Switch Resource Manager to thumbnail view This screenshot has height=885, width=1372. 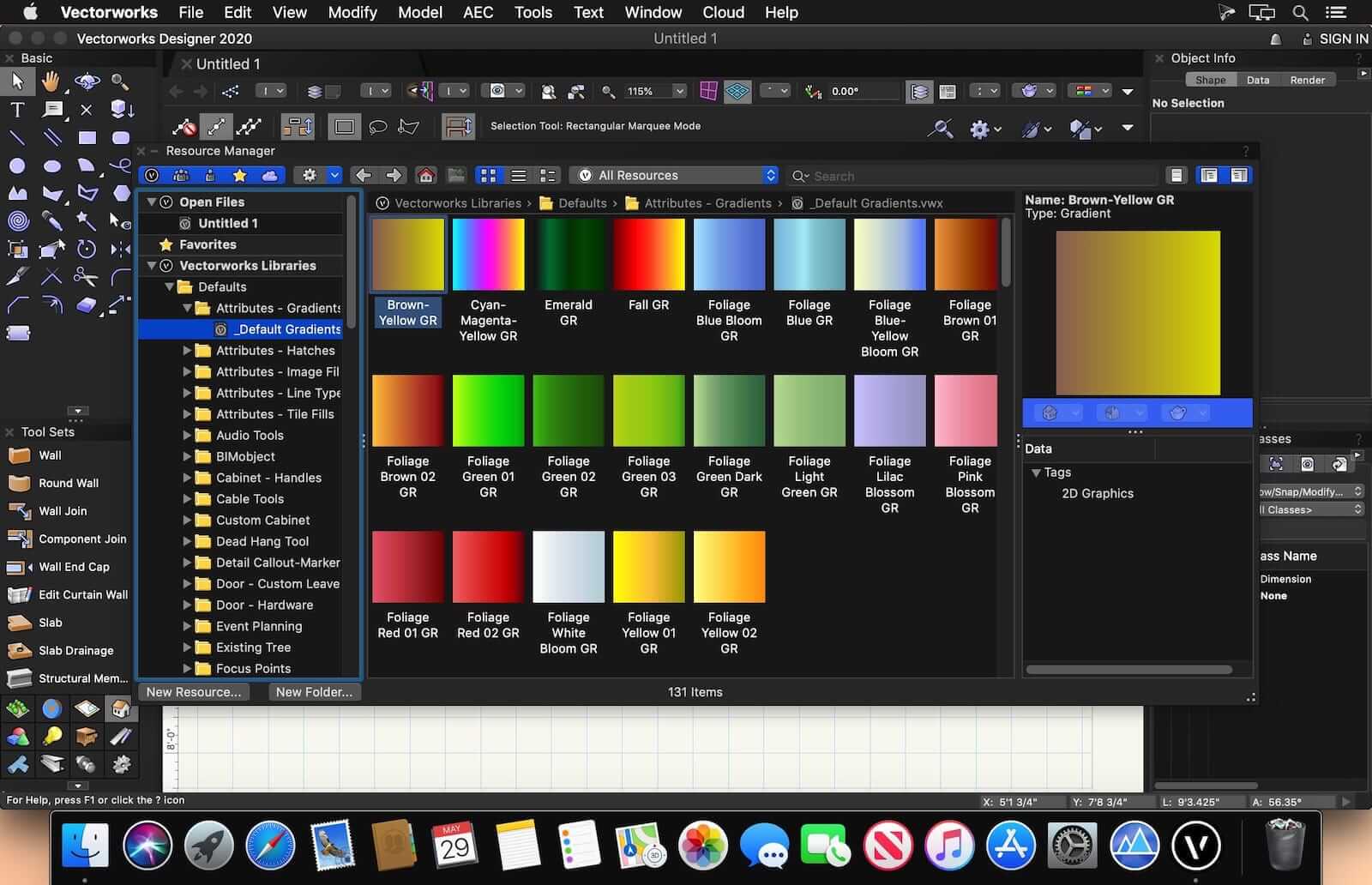(x=488, y=175)
